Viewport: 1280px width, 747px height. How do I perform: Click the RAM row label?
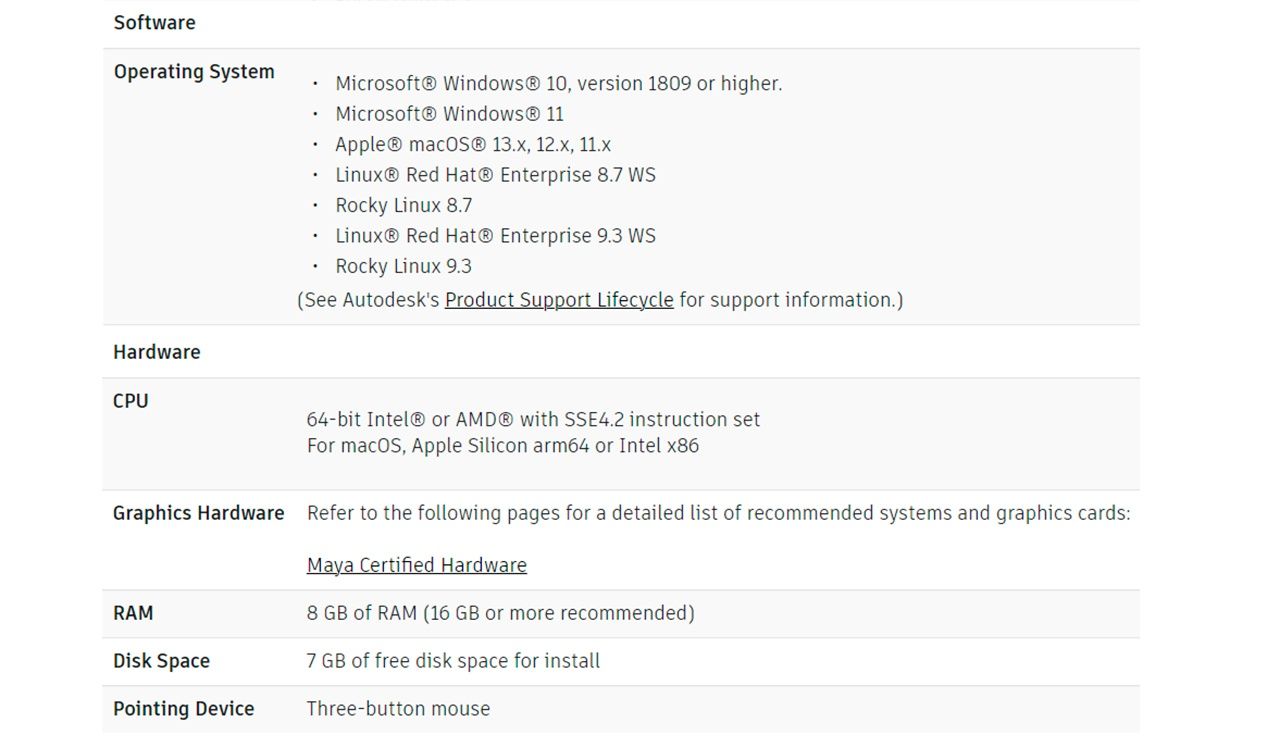tap(133, 613)
